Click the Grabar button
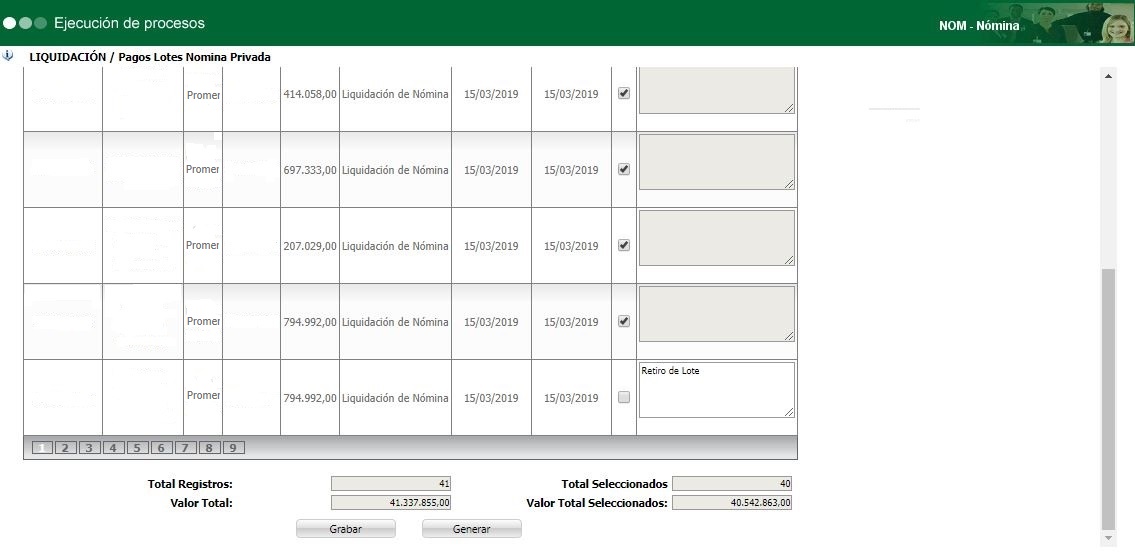The height and width of the screenshot is (555, 1135). (346, 529)
